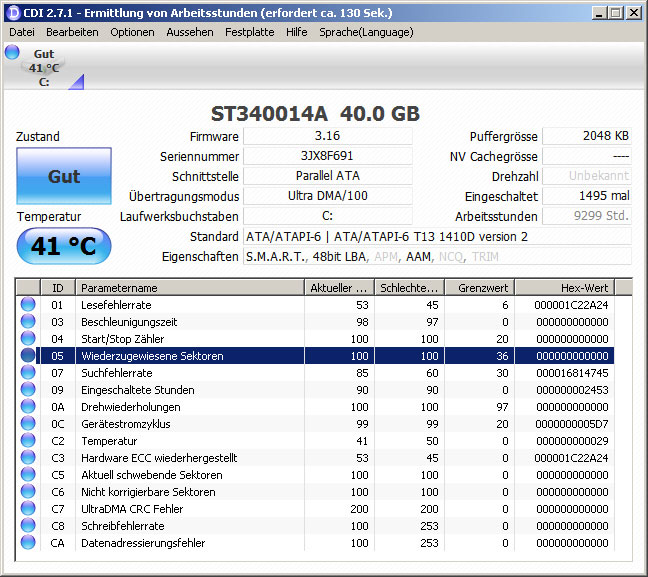The height and width of the screenshot is (577, 648).
Task: Click the Aktueller column header
Action: [x=339, y=288]
